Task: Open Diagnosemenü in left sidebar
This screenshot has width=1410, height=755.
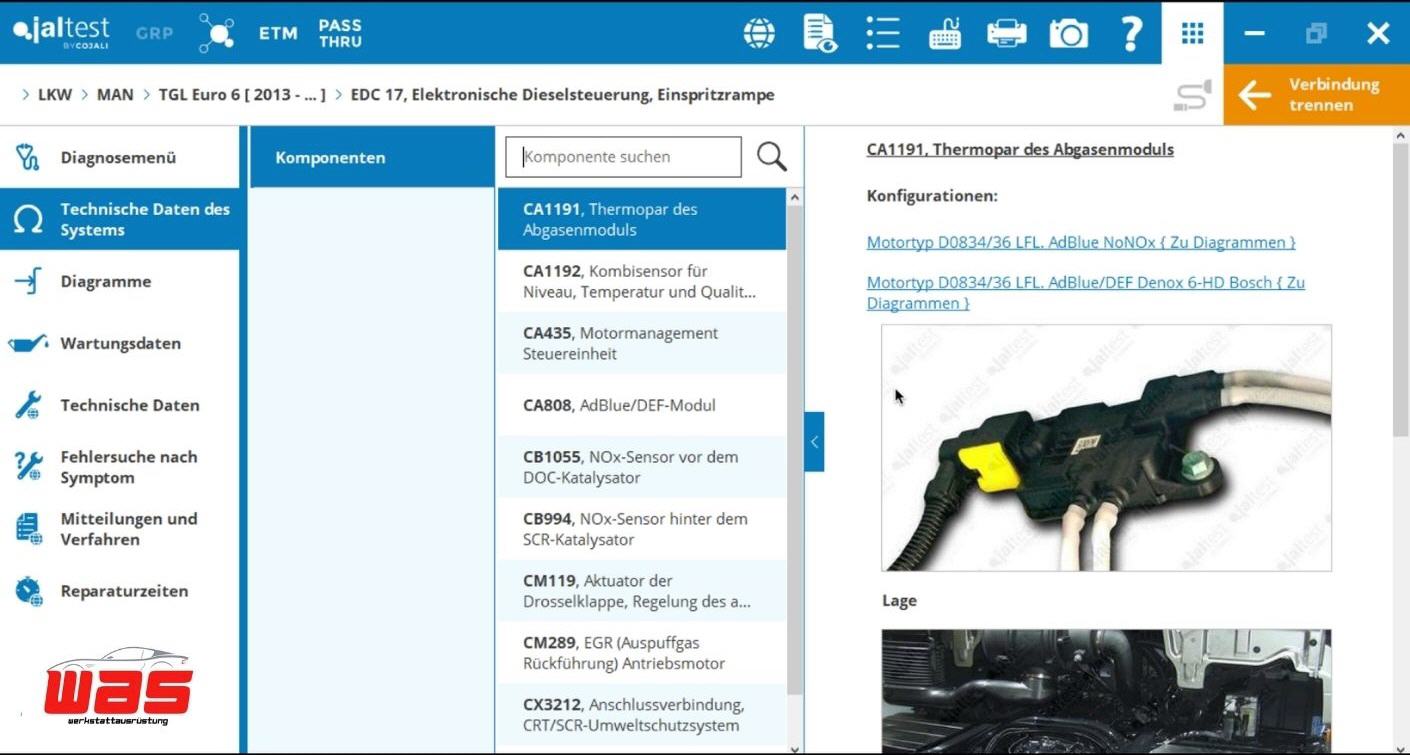Action: coord(118,158)
